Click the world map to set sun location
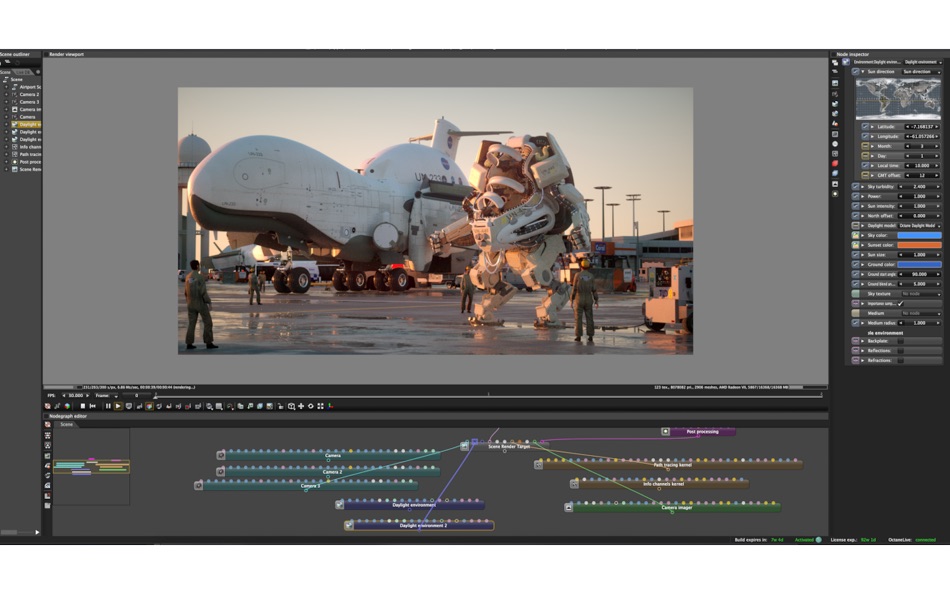This screenshot has height=594, width=950. click(x=899, y=99)
